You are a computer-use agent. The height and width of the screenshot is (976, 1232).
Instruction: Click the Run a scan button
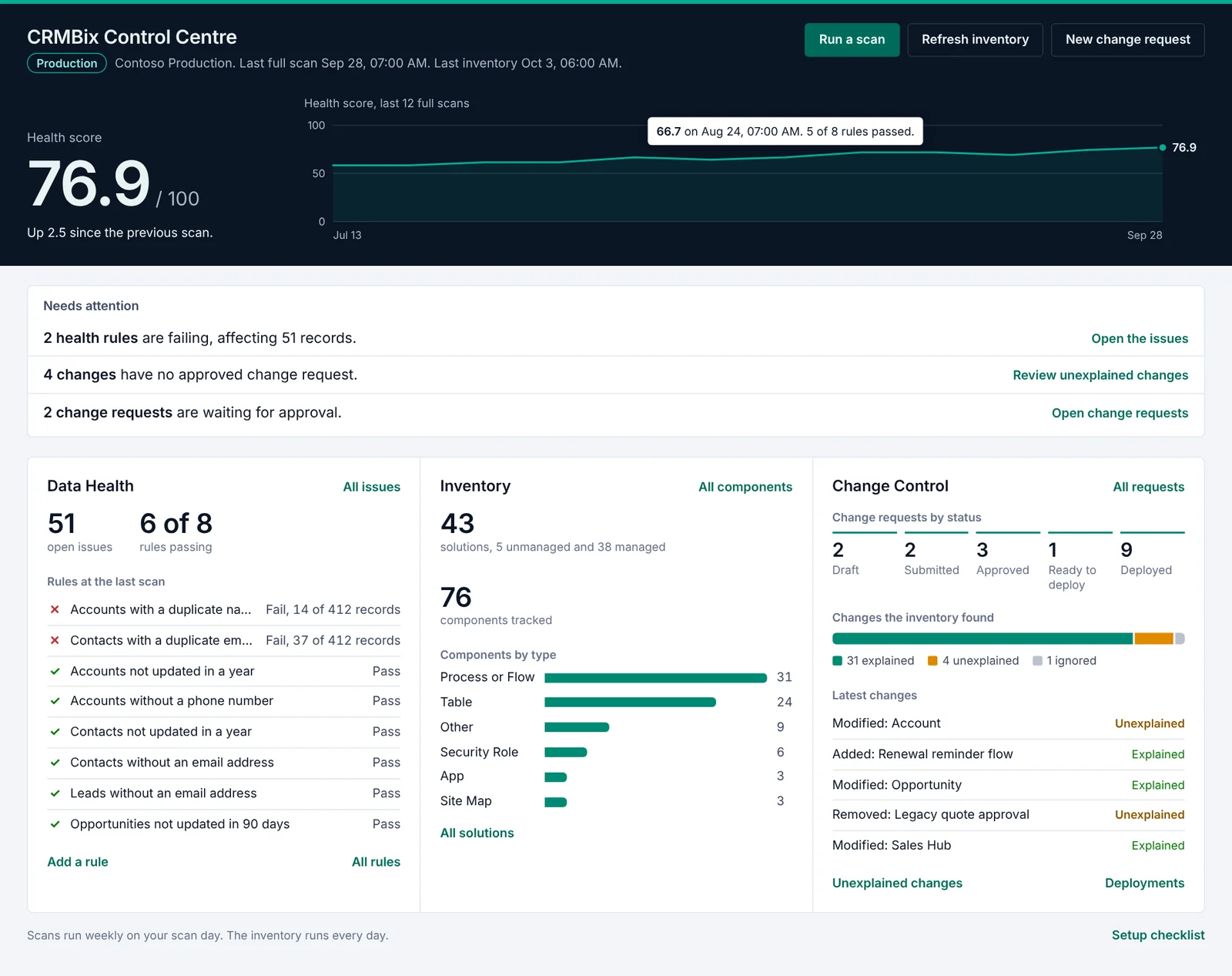[x=852, y=39]
